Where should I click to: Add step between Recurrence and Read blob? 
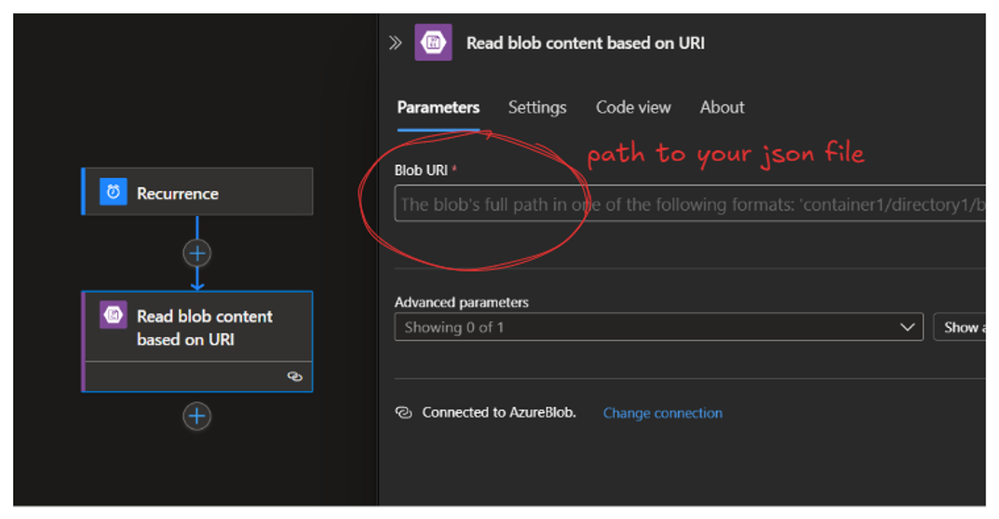(x=197, y=253)
